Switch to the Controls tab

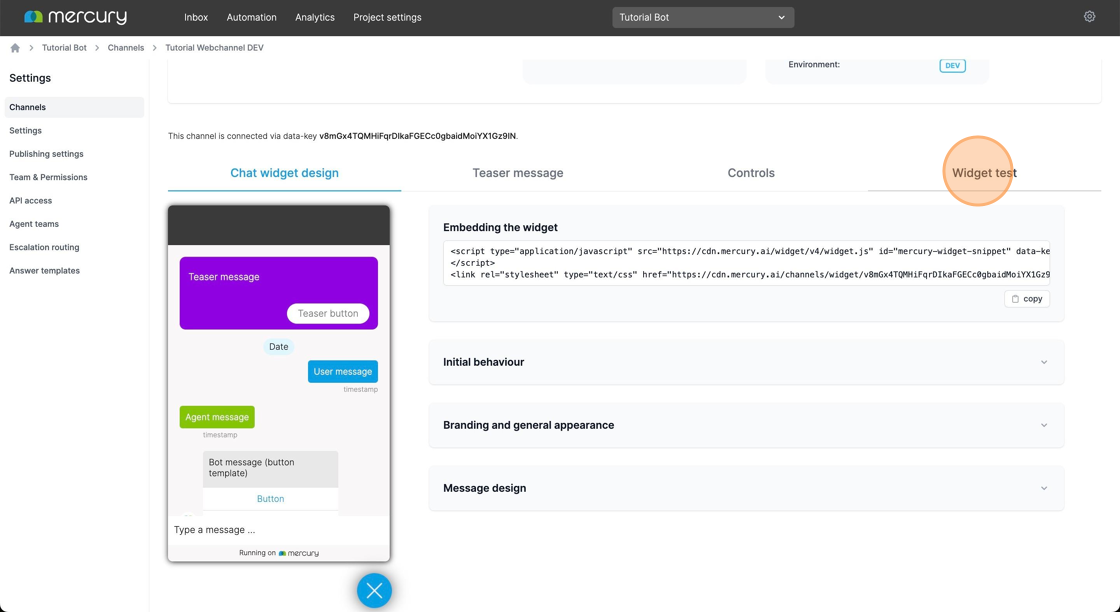tap(751, 173)
